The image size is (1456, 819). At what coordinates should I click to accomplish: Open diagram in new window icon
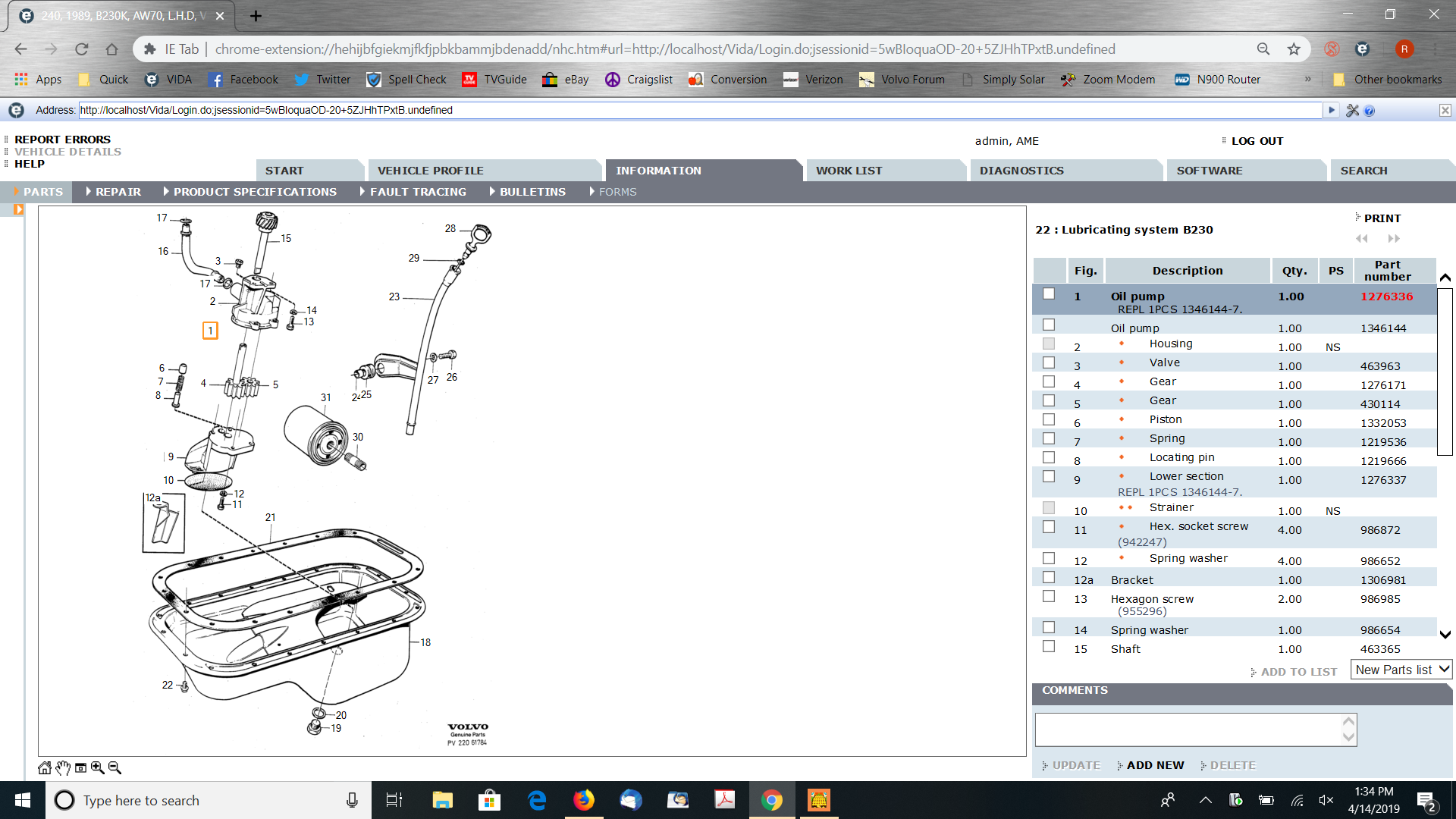click(80, 767)
